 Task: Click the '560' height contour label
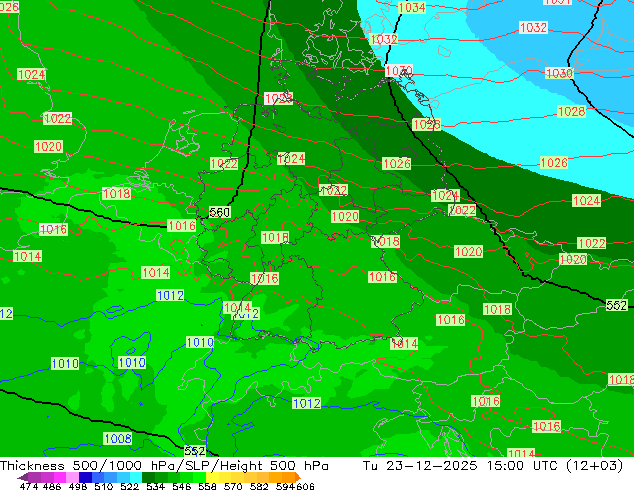click(220, 212)
